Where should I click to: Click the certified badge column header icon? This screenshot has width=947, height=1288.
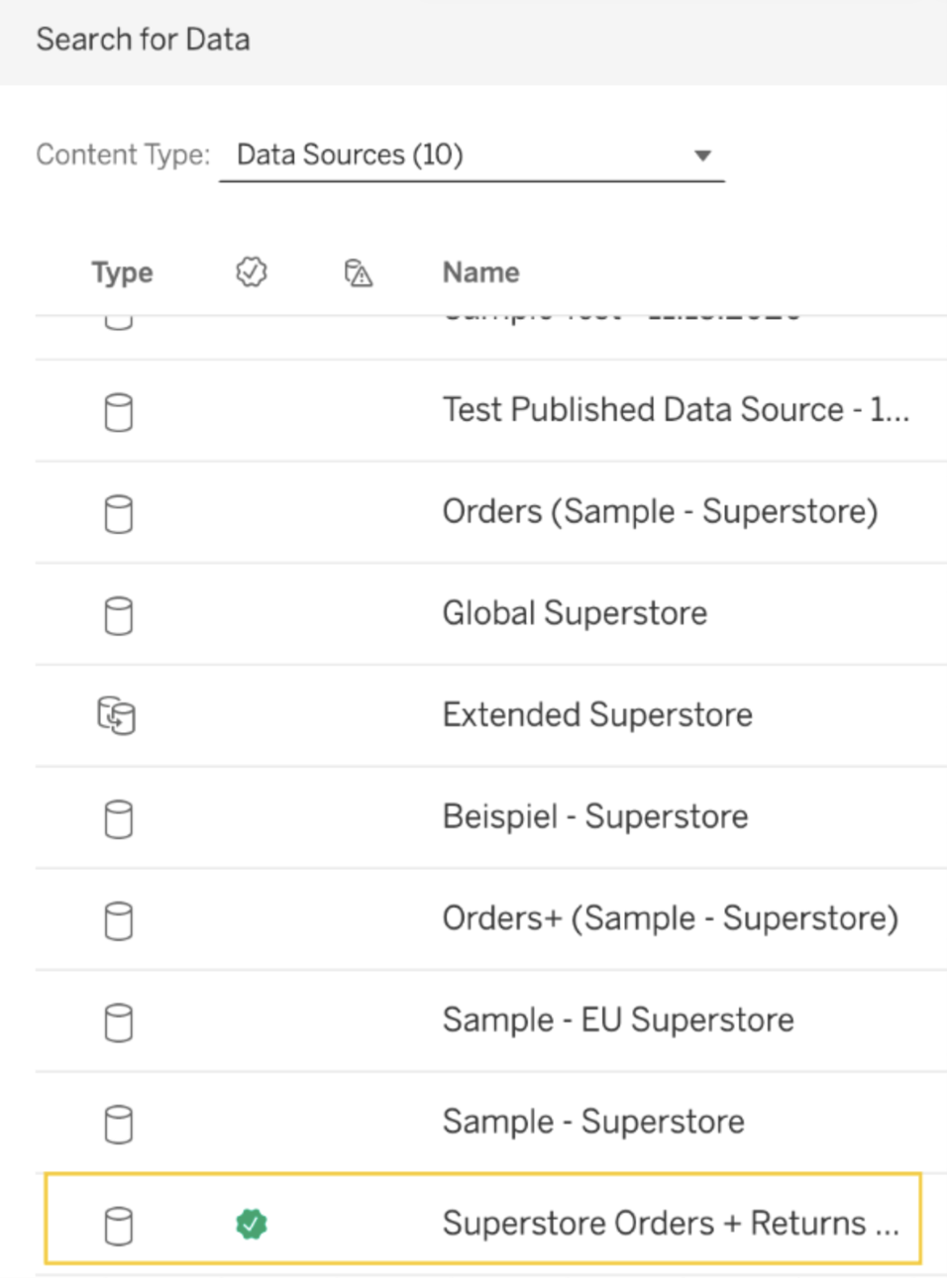(x=251, y=271)
